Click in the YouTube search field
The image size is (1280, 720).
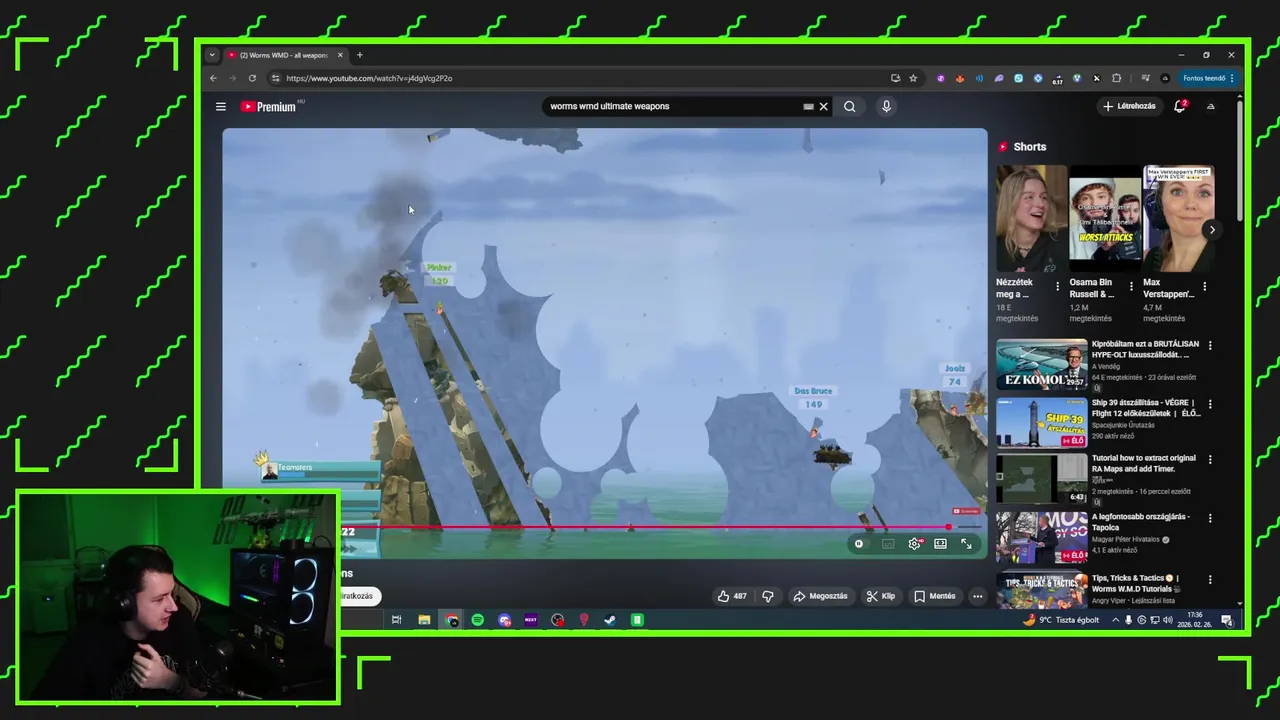[x=672, y=106]
